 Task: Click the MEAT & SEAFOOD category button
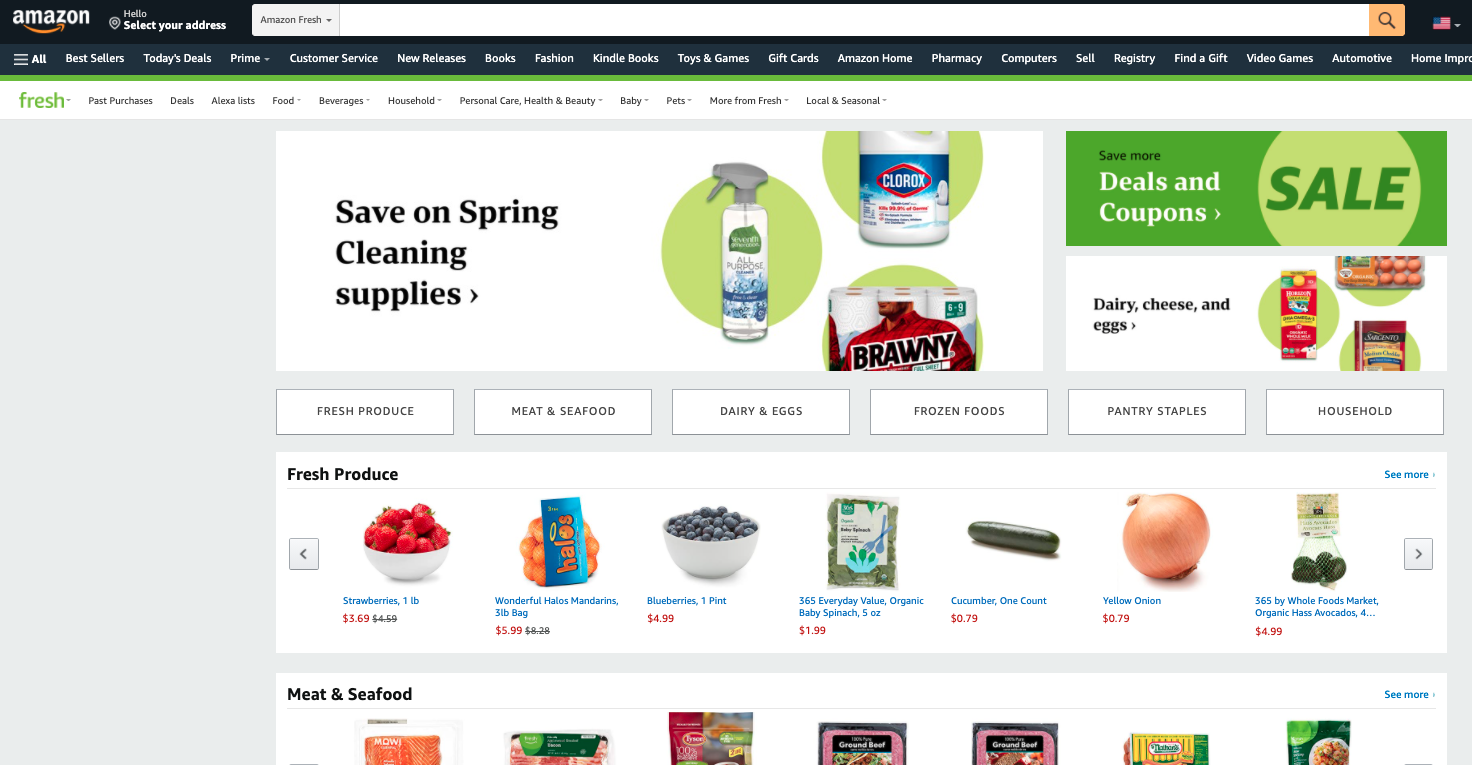(x=563, y=412)
